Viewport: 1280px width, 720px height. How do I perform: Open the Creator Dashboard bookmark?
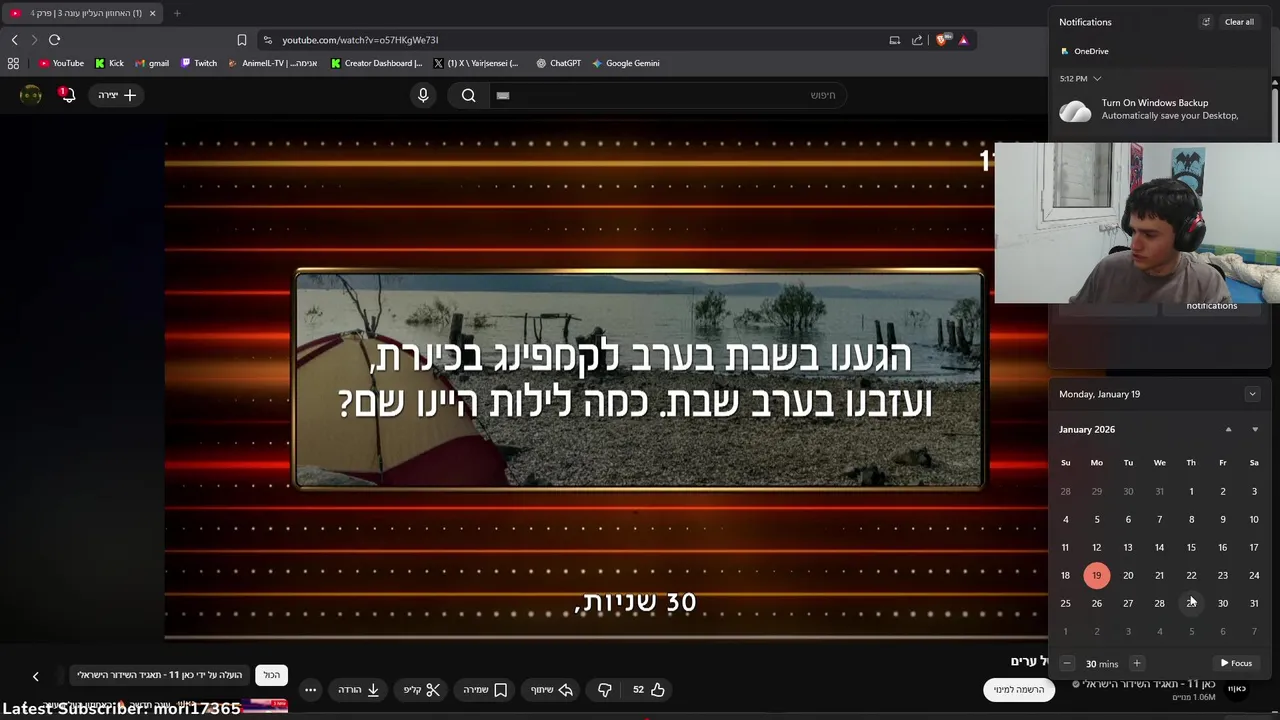(377, 63)
